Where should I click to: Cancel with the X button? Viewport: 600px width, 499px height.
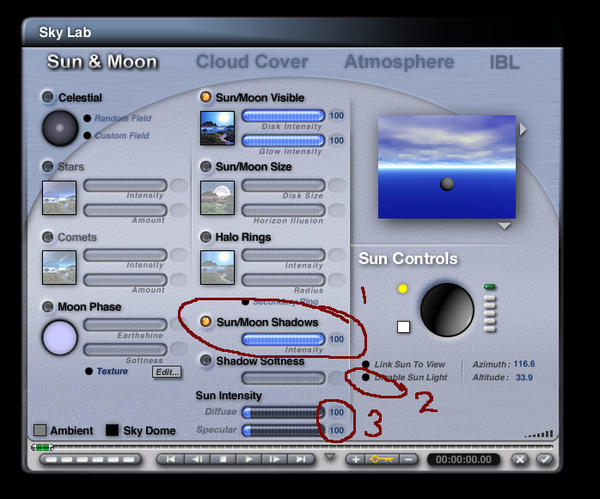click(x=520, y=459)
